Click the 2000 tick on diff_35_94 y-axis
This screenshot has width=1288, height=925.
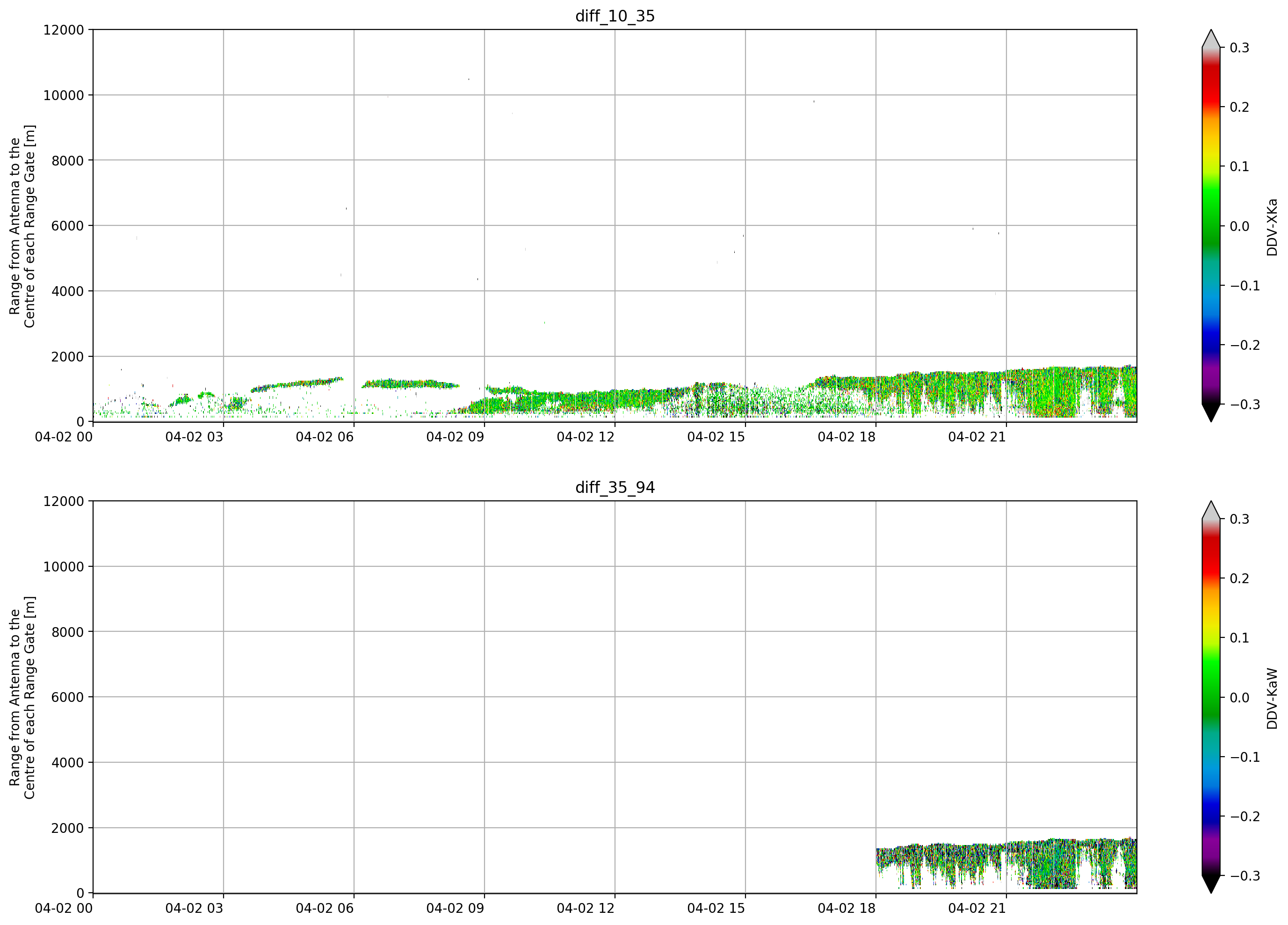pyautogui.click(x=67, y=828)
